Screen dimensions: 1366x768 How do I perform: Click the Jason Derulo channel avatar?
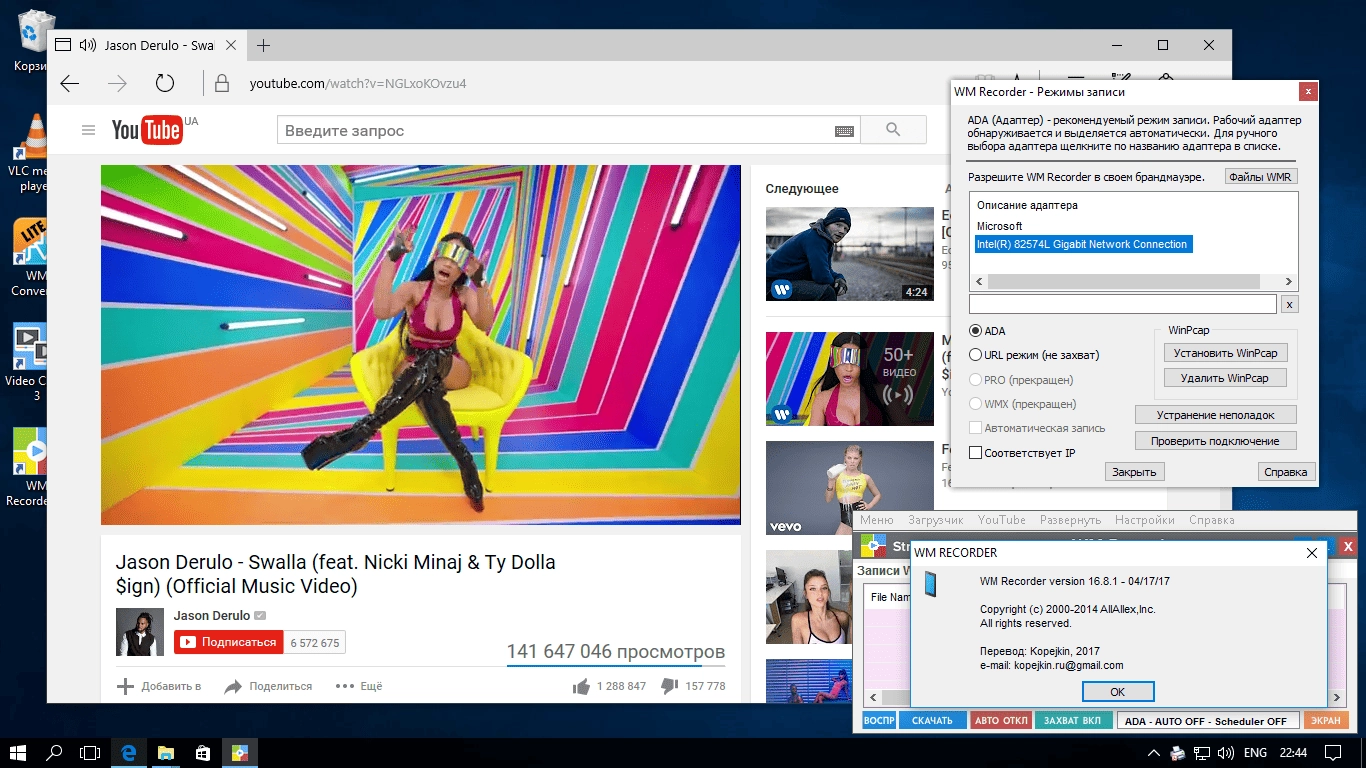(x=139, y=632)
